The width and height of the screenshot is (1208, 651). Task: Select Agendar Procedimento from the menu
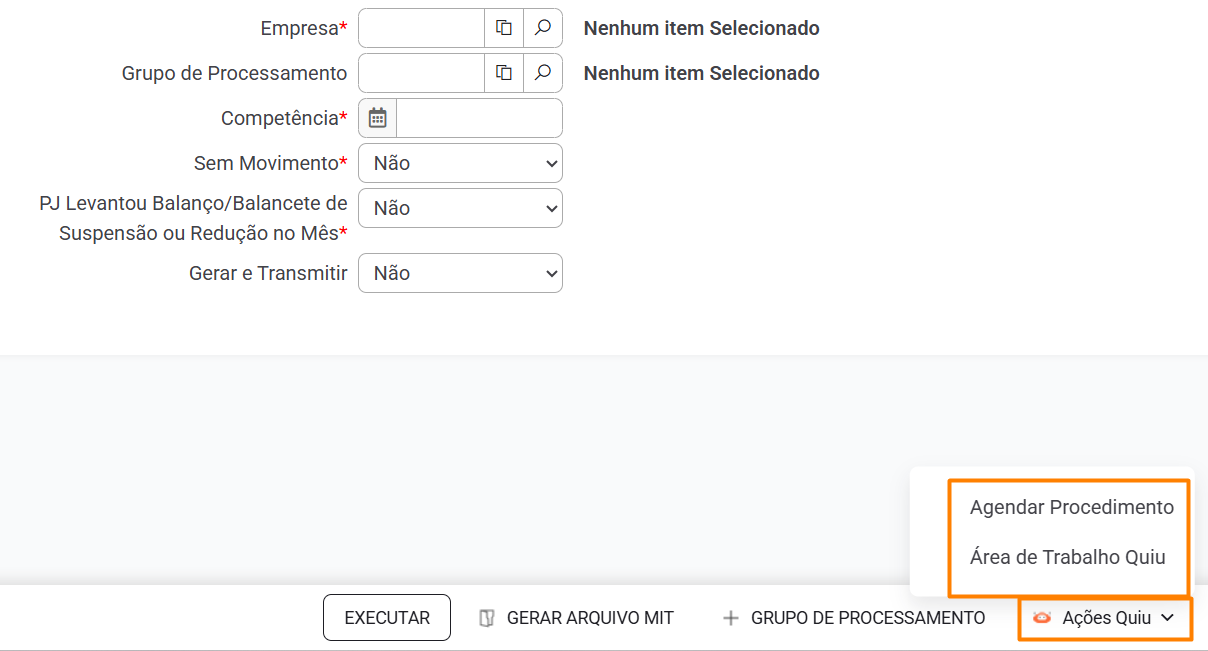tap(1071, 507)
